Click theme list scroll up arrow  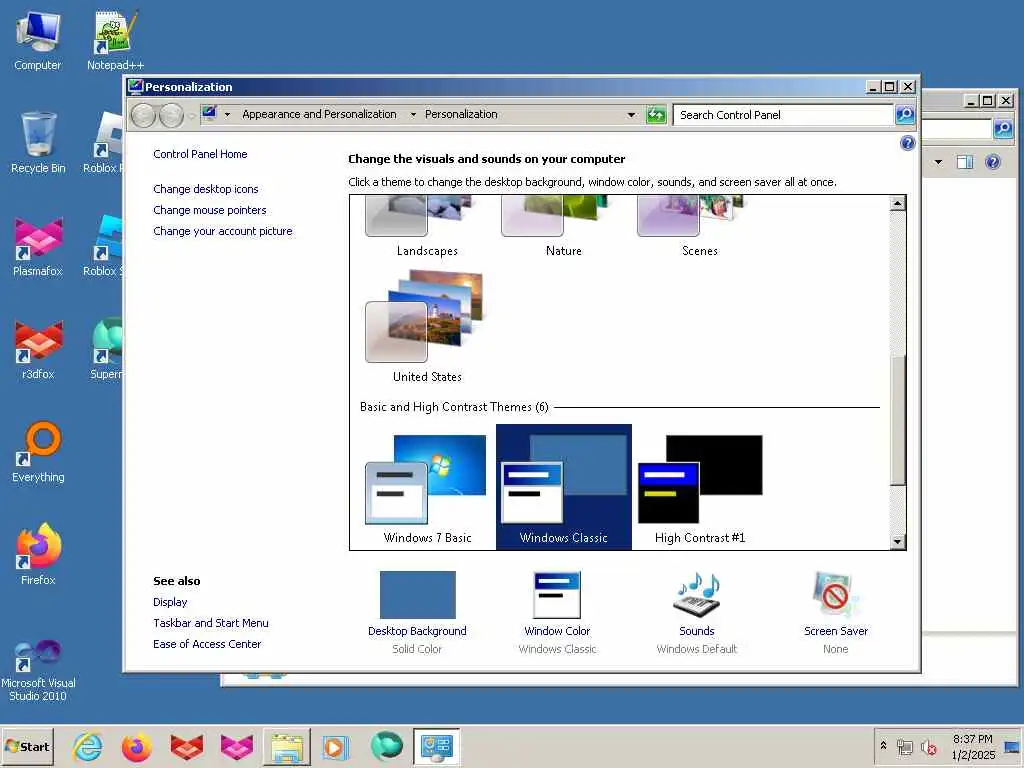tap(897, 203)
